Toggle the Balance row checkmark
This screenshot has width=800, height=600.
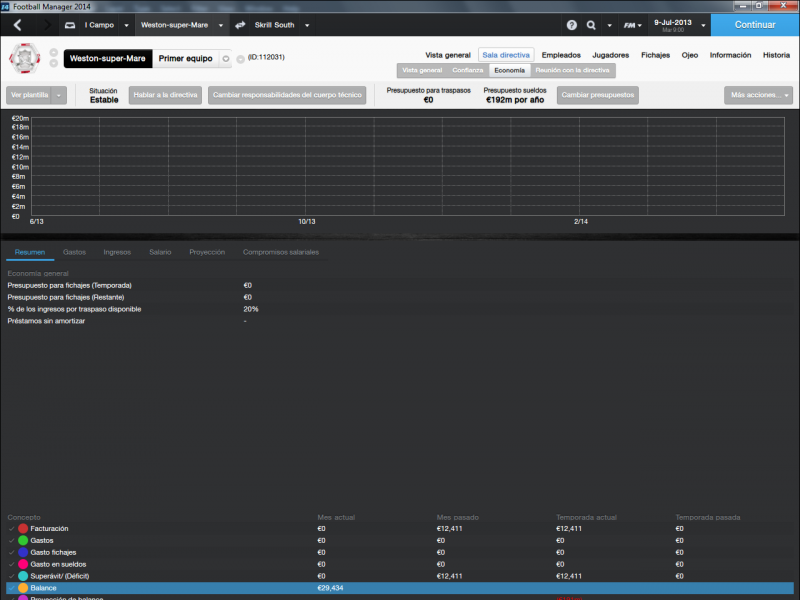point(11,588)
